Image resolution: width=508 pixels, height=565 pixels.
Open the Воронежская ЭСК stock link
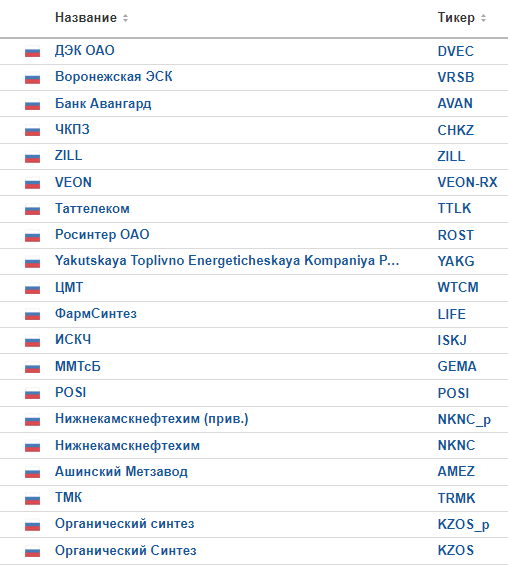click(x=113, y=77)
